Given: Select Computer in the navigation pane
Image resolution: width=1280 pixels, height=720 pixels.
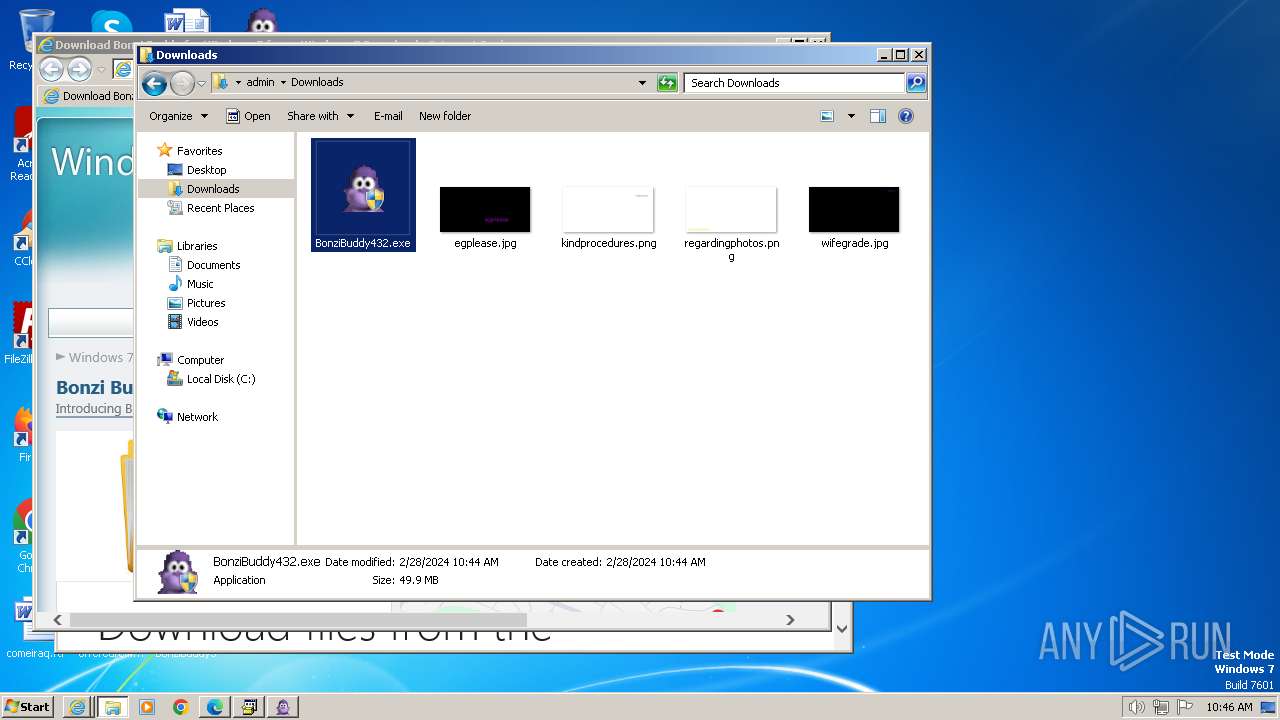Looking at the screenshot, I should pos(200,360).
